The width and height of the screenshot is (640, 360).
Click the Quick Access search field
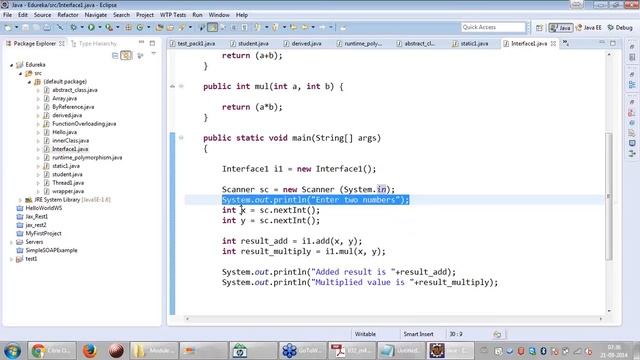click(x=493, y=27)
